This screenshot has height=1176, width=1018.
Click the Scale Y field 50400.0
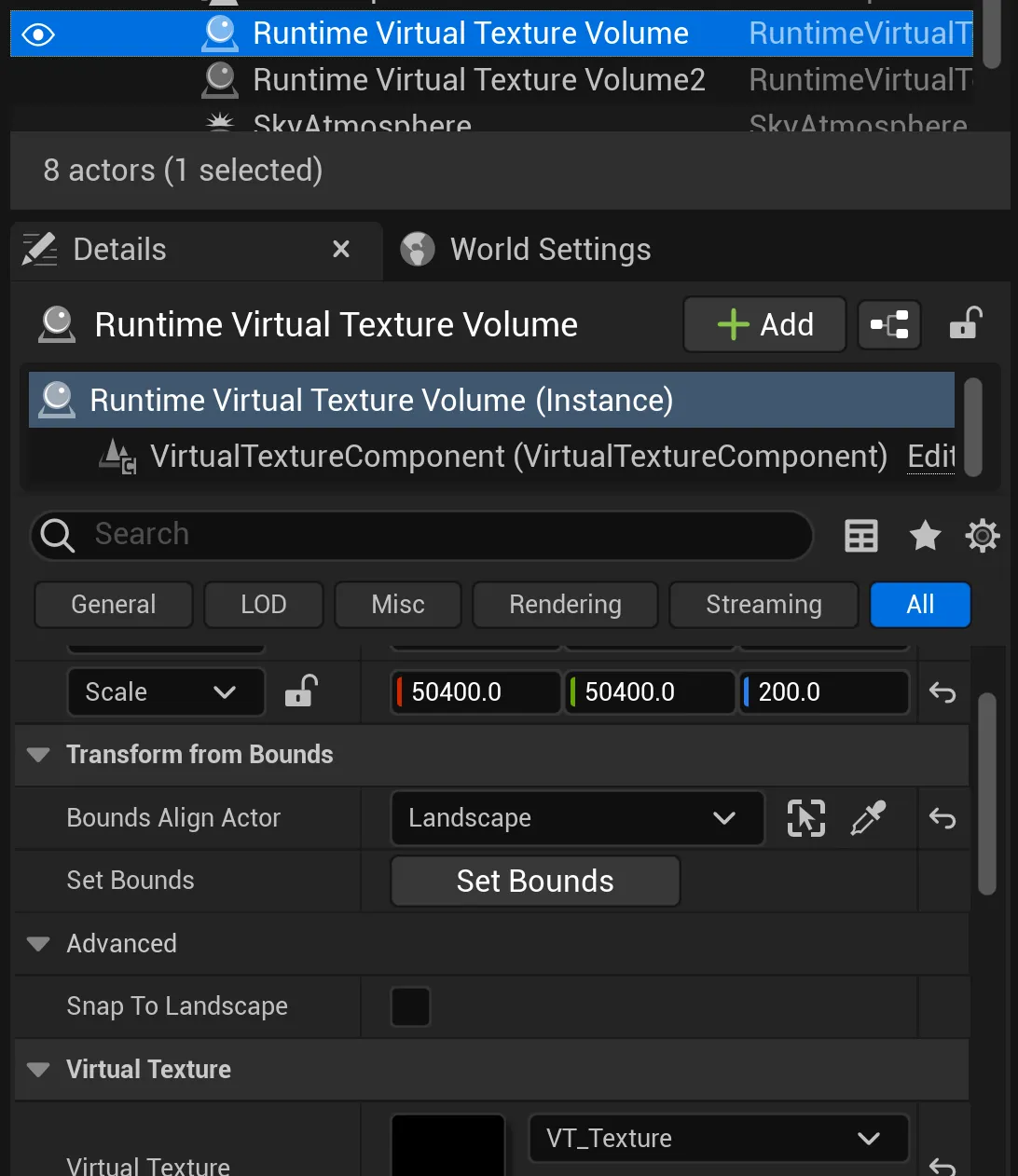click(x=650, y=692)
